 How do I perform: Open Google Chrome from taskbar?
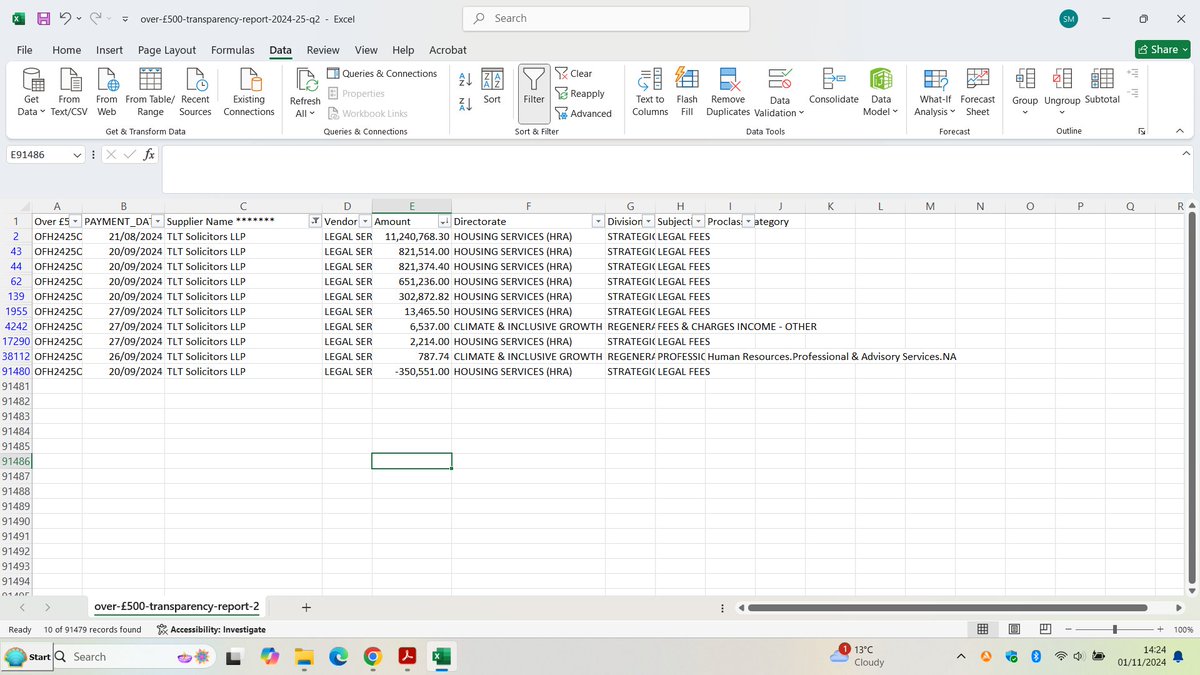point(372,657)
